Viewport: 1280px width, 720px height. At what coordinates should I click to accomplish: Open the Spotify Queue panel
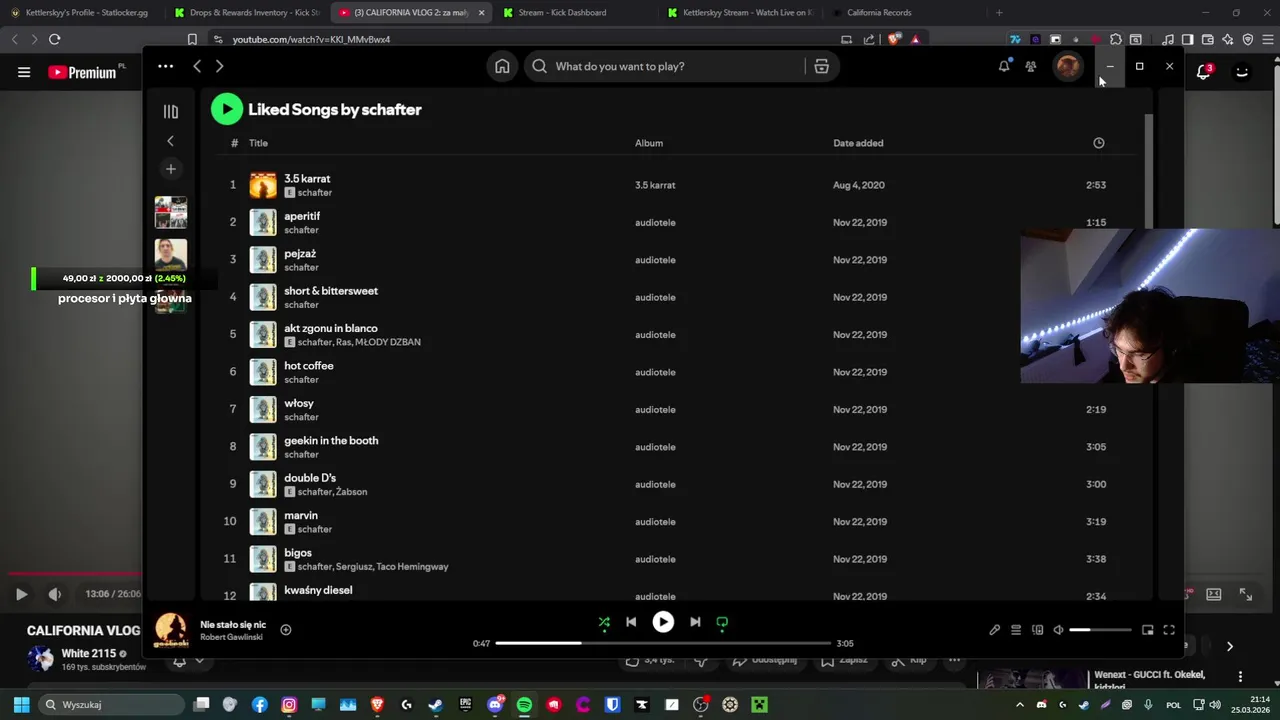1016,630
